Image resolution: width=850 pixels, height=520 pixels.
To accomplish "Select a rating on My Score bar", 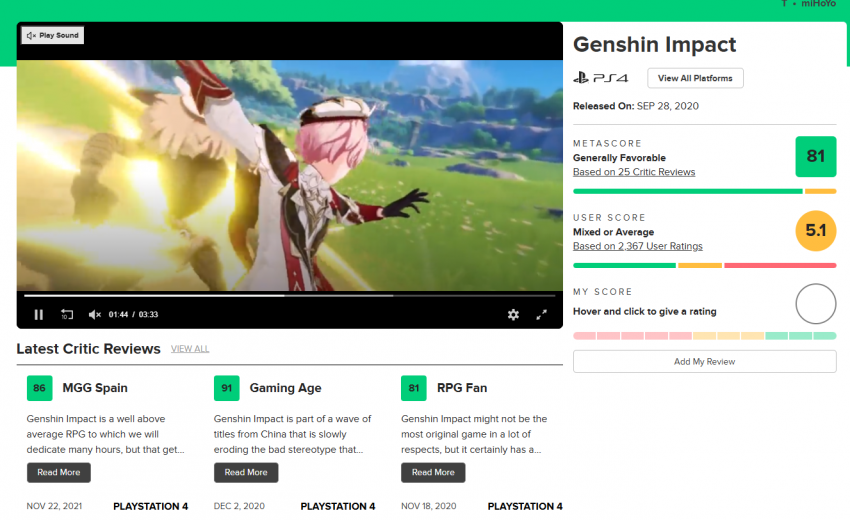I will click(704, 336).
